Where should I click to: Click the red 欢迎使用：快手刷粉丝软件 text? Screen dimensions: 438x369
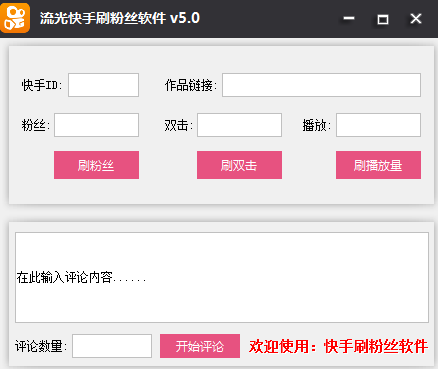coord(338,346)
